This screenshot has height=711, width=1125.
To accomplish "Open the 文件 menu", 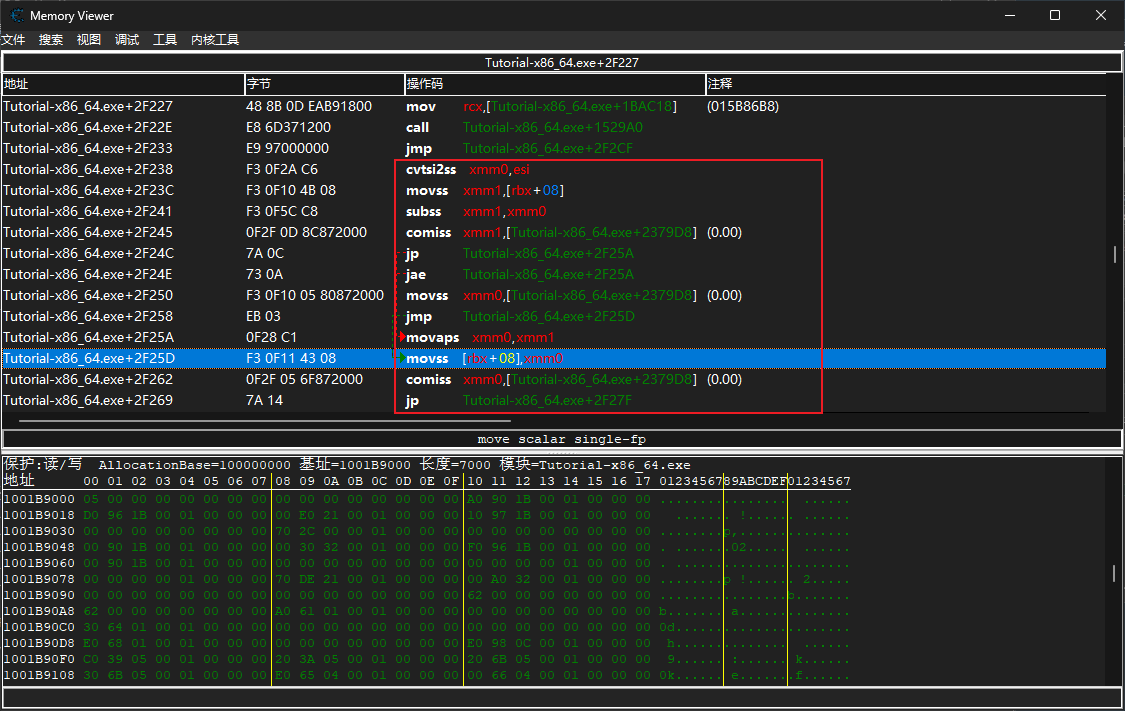I will (x=13, y=40).
